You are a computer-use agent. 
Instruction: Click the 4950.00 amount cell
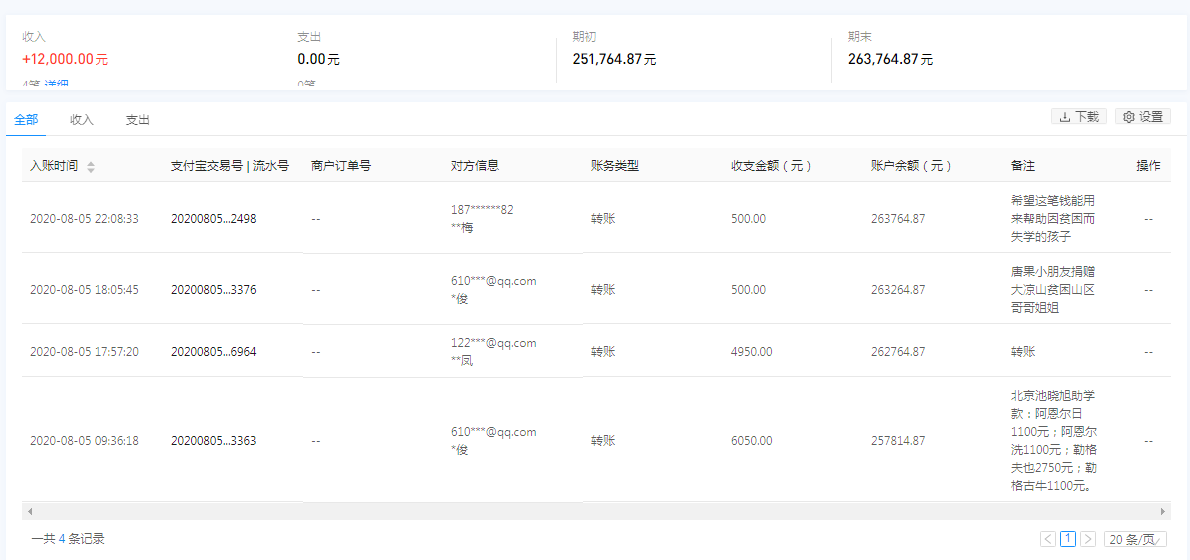(x=751, y=352)
